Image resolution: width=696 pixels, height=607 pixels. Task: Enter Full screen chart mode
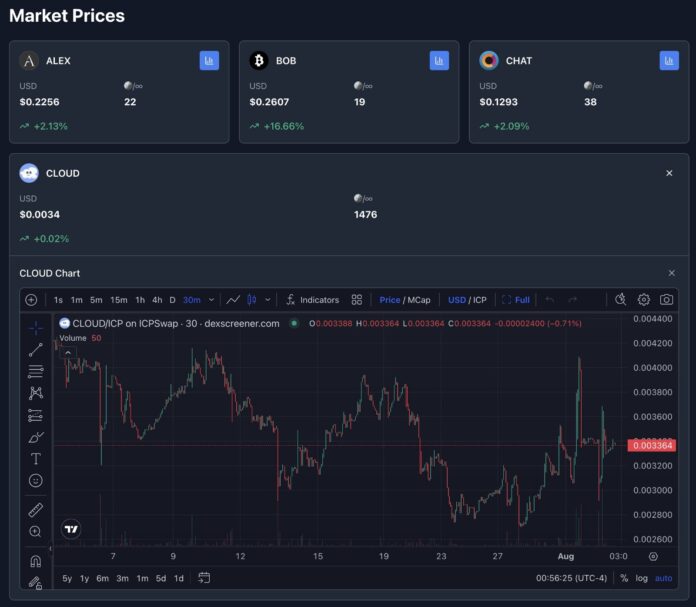coord(516,300)
